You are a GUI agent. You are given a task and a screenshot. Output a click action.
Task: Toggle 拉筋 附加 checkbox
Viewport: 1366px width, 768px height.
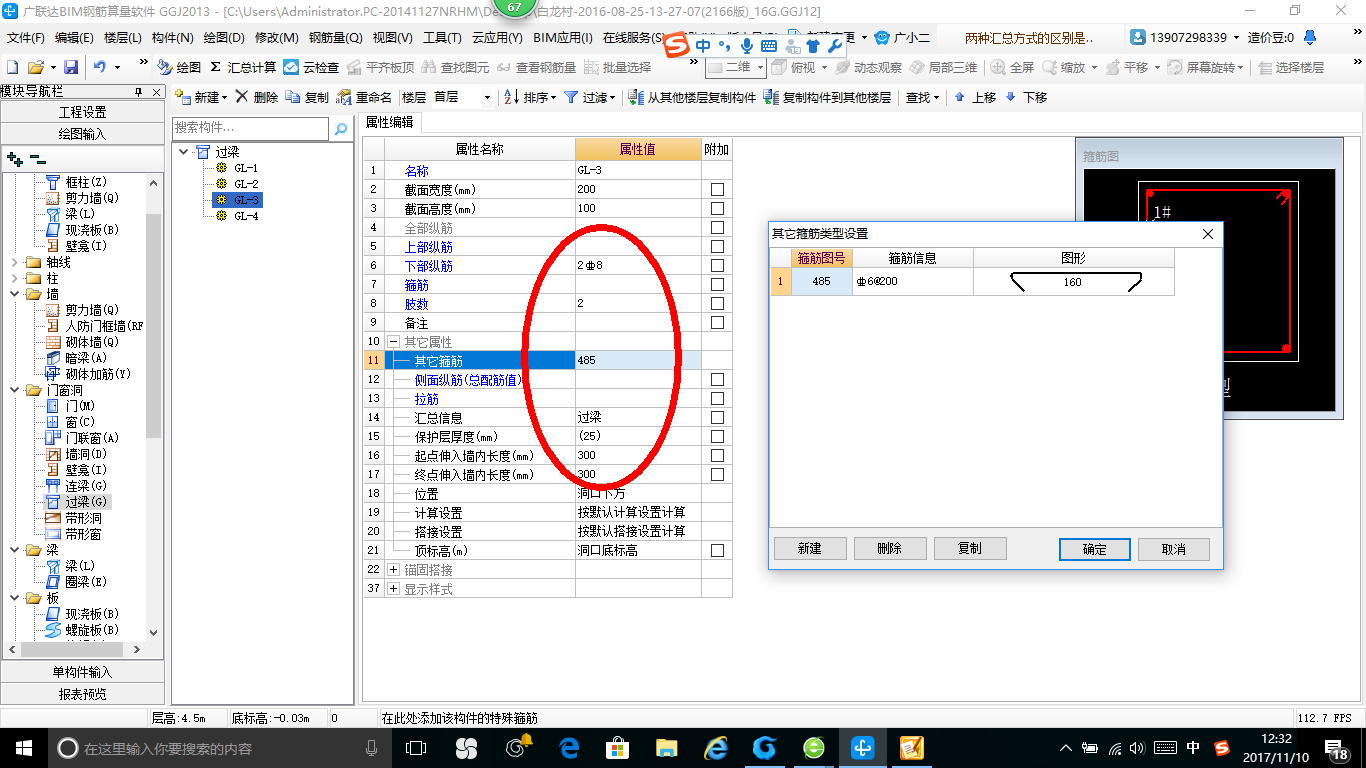point(717,398)
